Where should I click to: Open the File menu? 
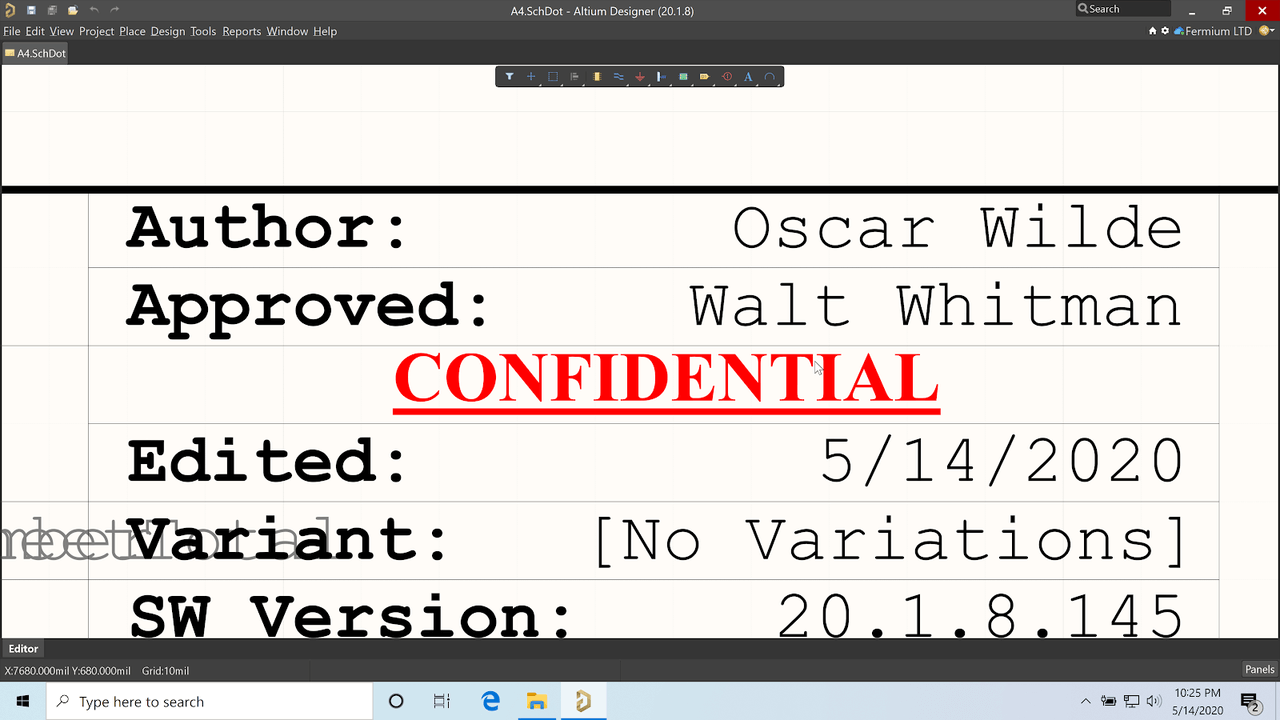(x=12, y=31)
